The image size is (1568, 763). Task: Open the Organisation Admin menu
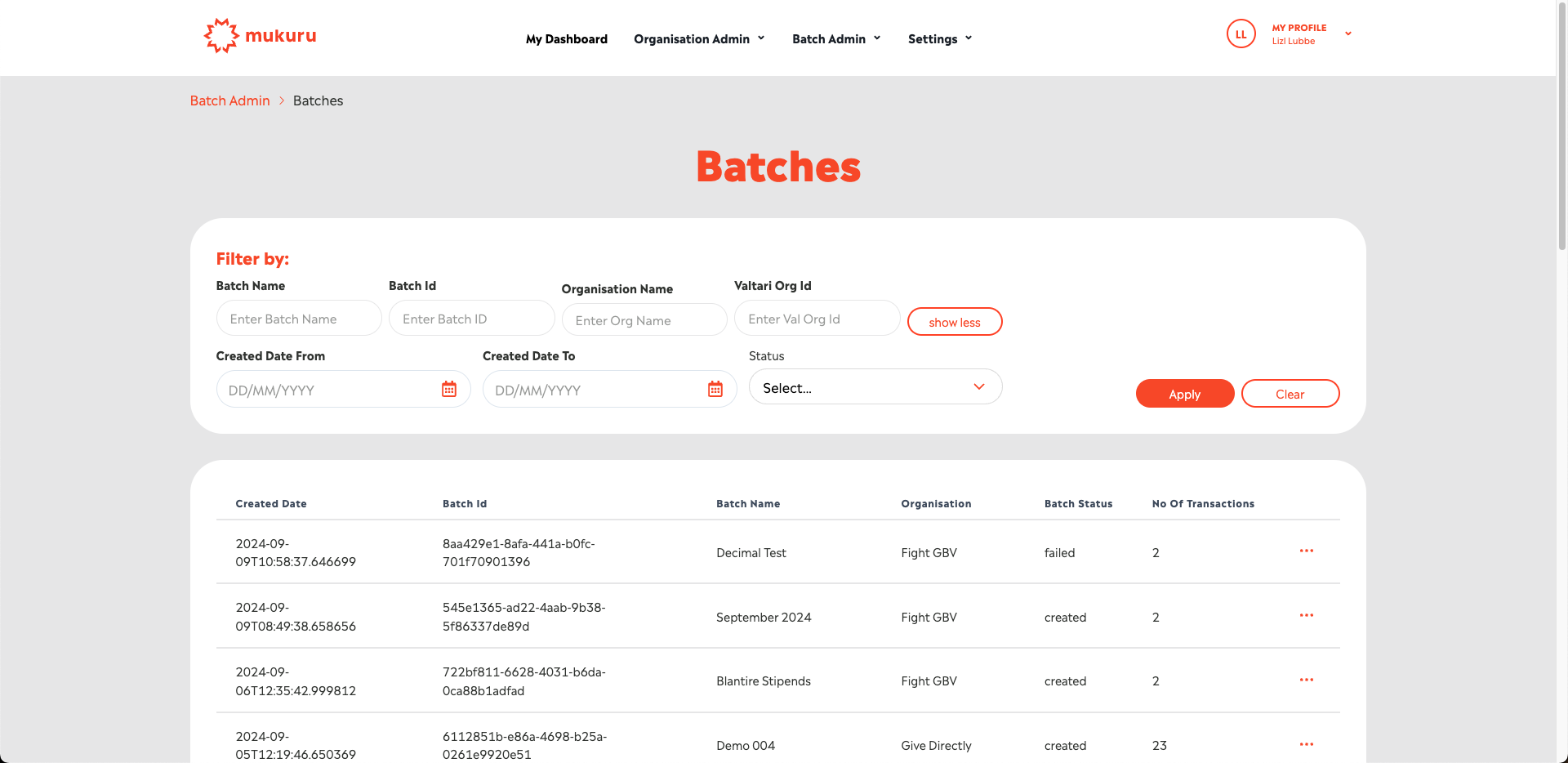pyautogui.click(x=699, y=39)
